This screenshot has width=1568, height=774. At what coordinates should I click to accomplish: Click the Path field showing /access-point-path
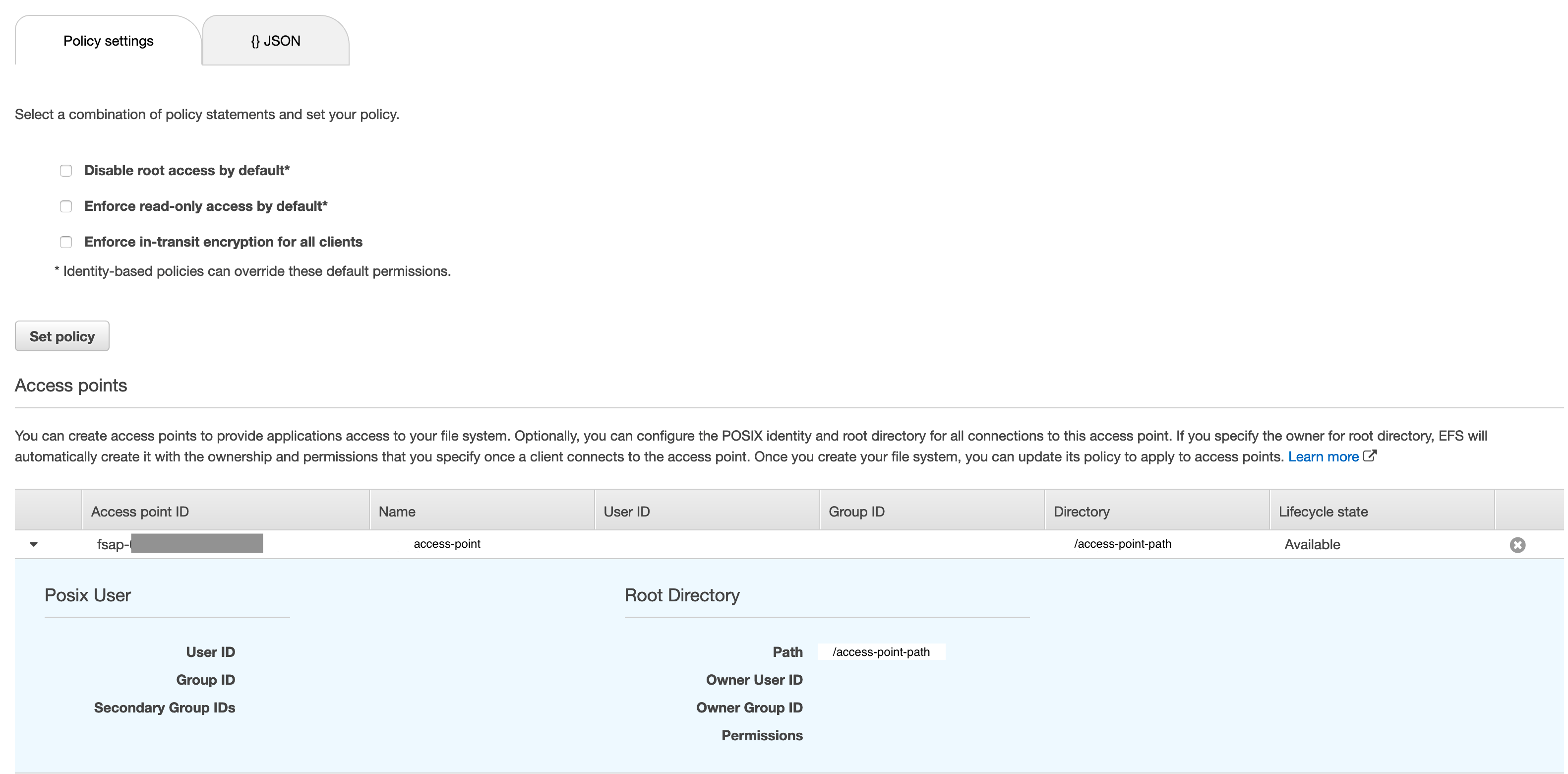(881, 651)
